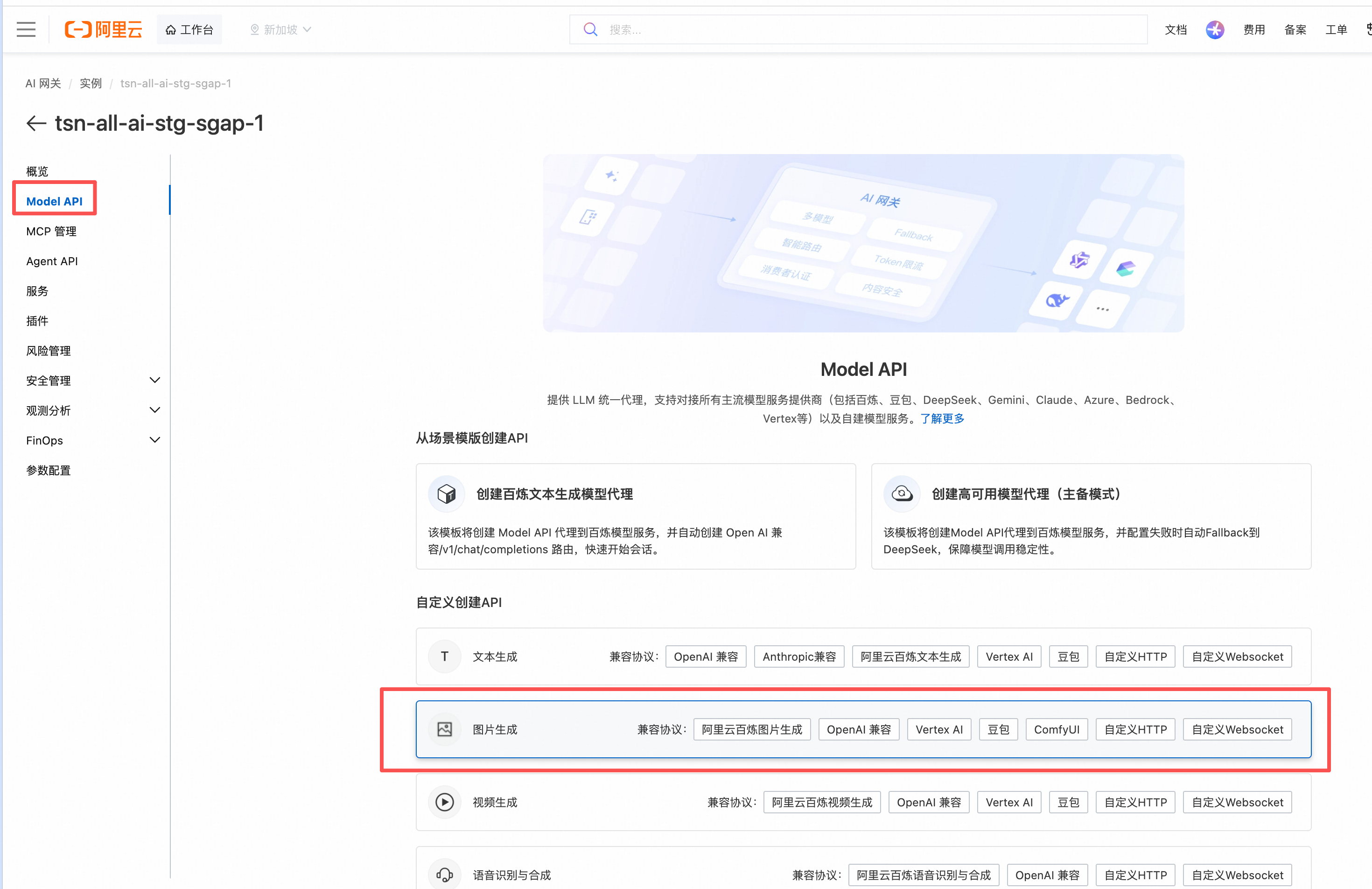Open 费用 in the top bar
The height and width of the screenshot is (889, 1372).
1254,30
